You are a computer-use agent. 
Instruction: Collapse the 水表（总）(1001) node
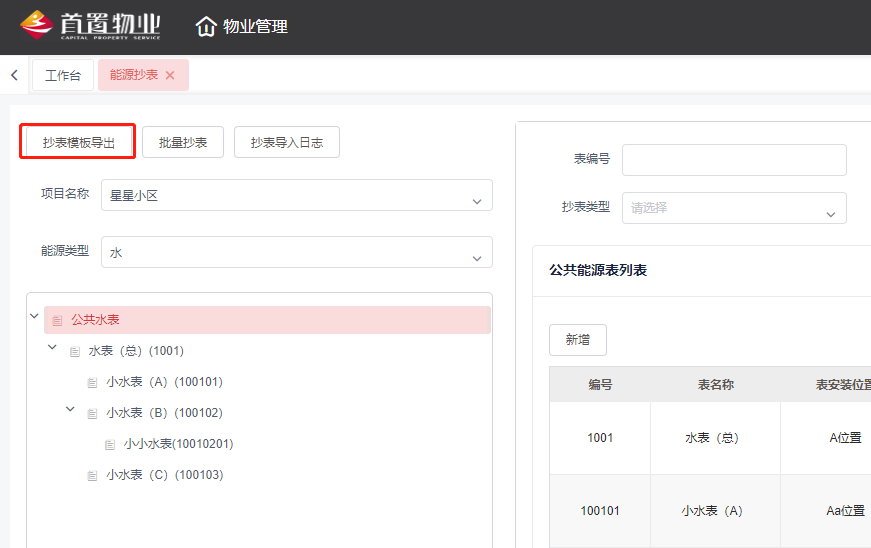(x=52, y=347)
